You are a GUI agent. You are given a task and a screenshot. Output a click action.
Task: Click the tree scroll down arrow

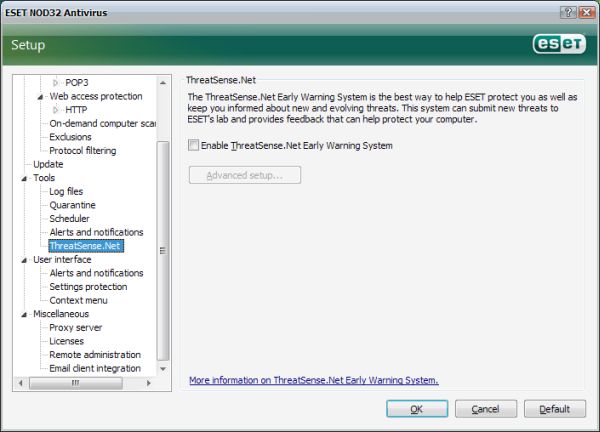pyautogui.click(x=163, y=369)
